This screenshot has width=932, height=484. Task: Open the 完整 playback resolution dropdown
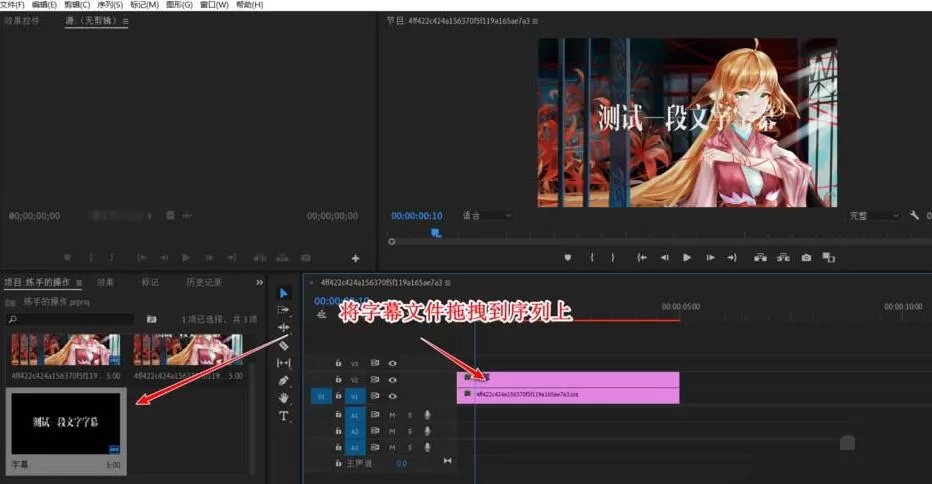point(873,215)
